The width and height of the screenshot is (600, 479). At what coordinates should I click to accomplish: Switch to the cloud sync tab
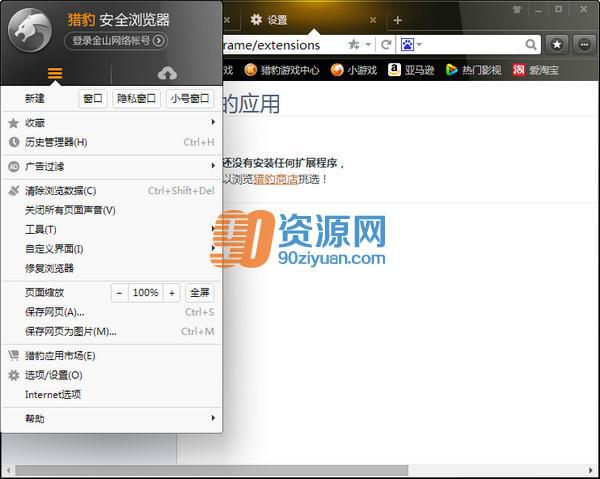167,73
